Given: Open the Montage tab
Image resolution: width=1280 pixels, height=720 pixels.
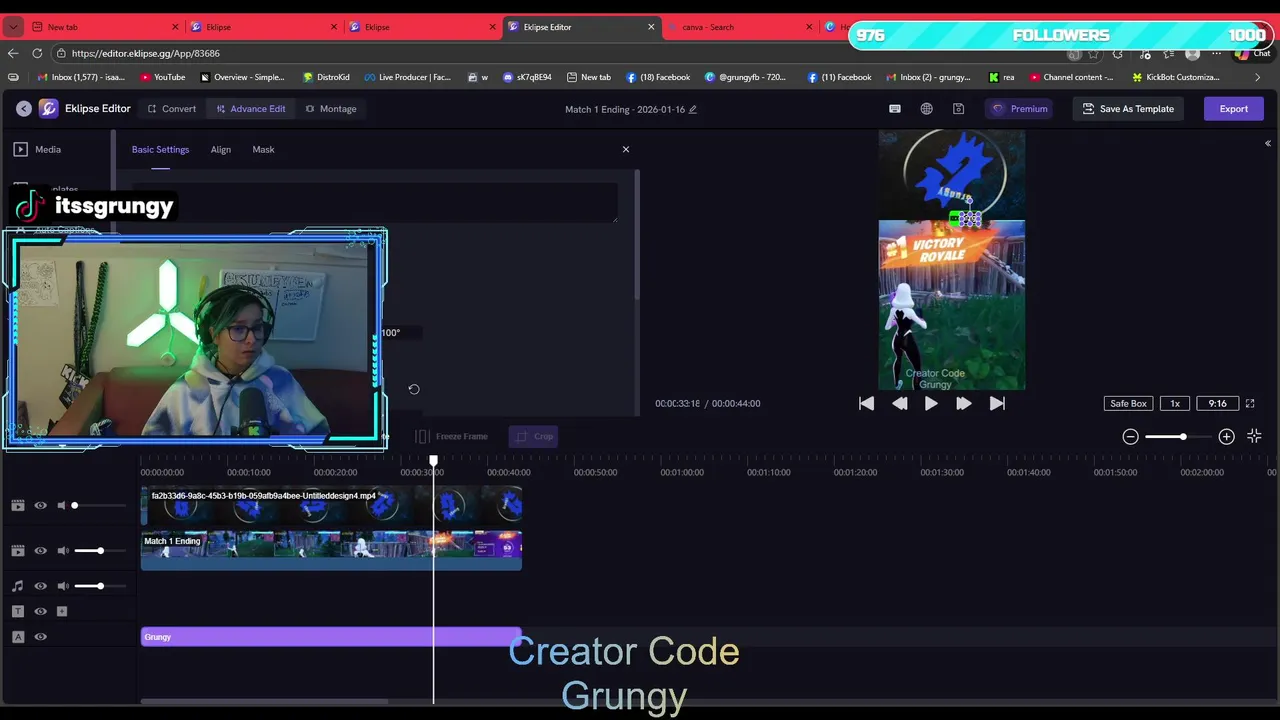Looking at the screenshot, I should [331, 108].
